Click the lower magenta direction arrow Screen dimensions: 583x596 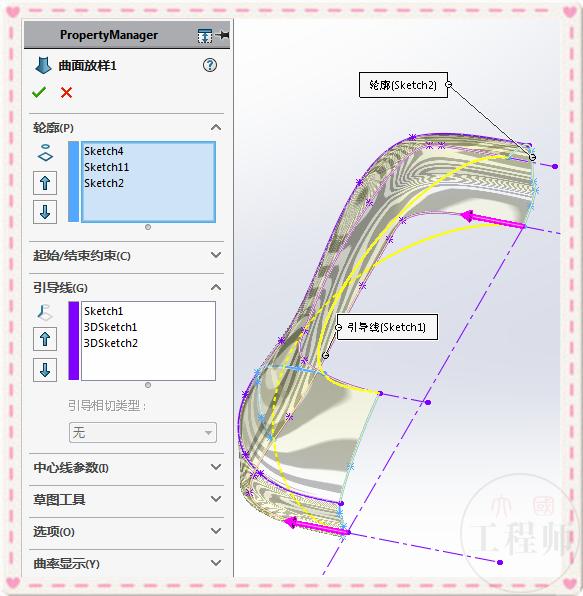tap(316, 526)
